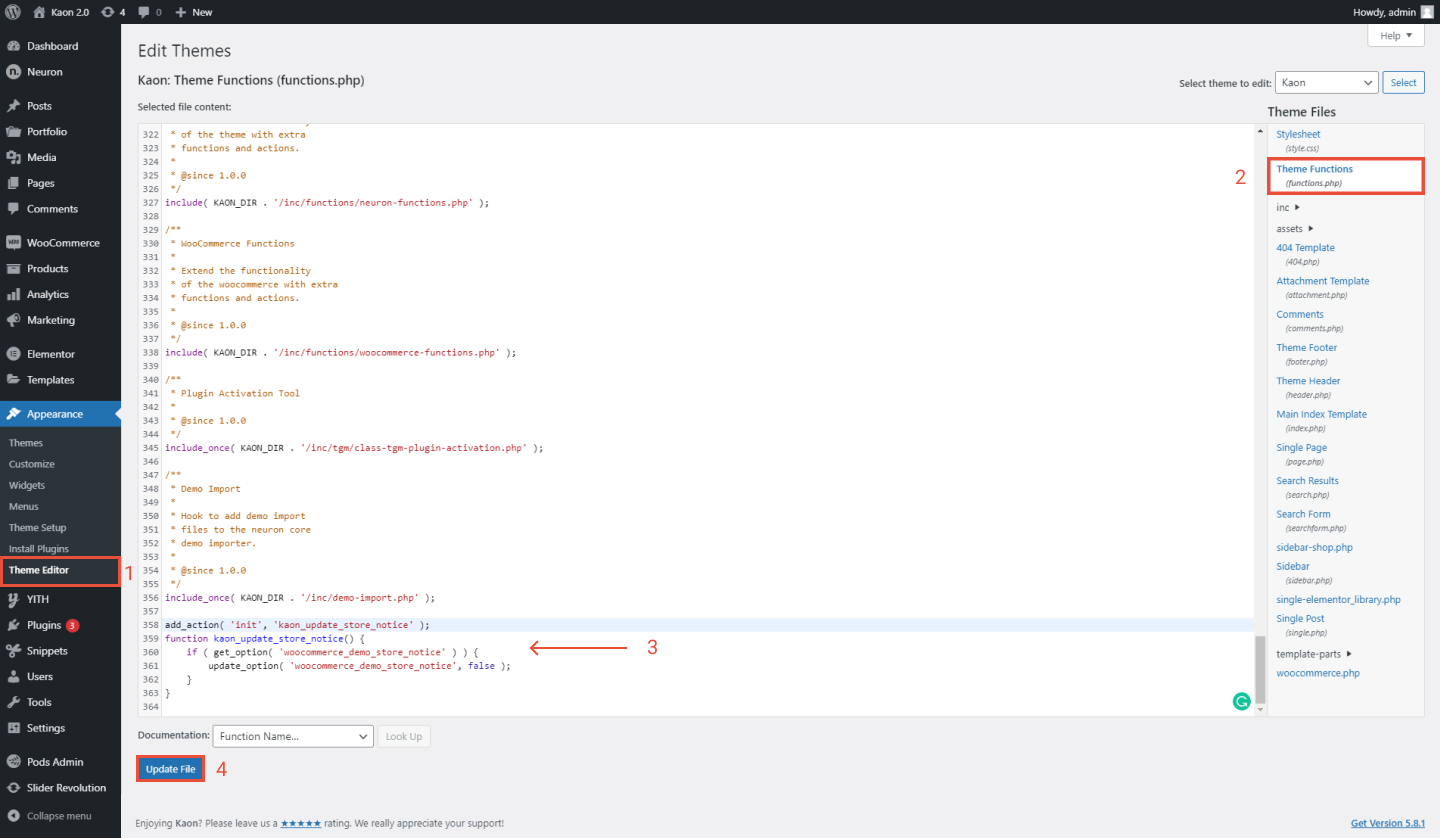Open the Function Name documentation dropdown
The image size is (1440, 838).
coord(293,736)
